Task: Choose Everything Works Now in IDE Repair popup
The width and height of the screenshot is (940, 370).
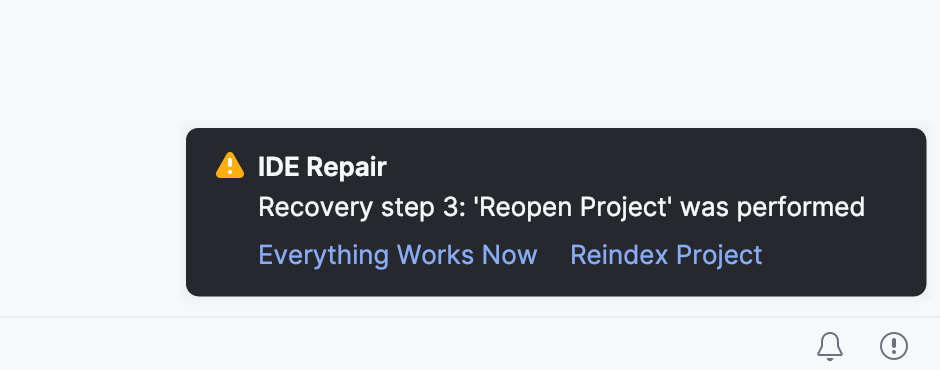Action: coord(397,255)
